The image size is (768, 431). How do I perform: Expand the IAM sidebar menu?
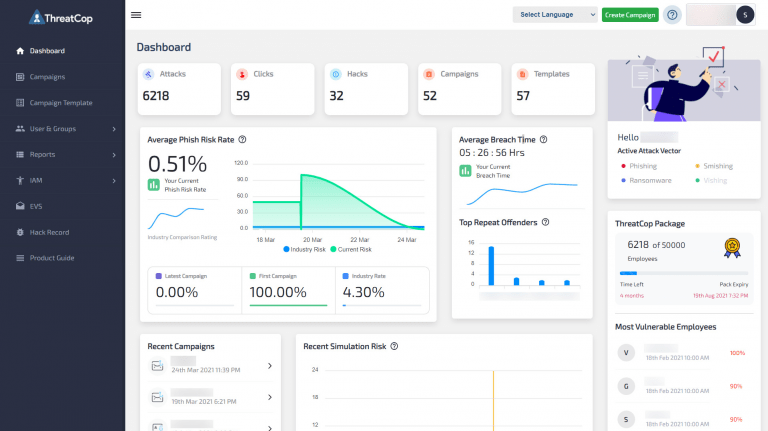pyautogui.click(x=66, y=181)
